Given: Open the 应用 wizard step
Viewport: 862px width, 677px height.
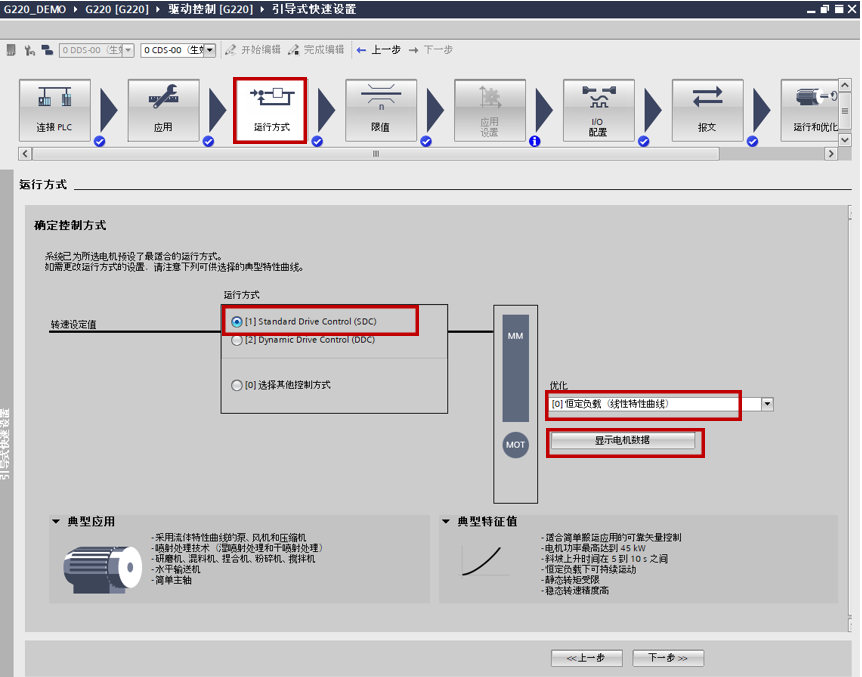Looking at the screenshot, I should pyautogui.click(x=163, y=110).
